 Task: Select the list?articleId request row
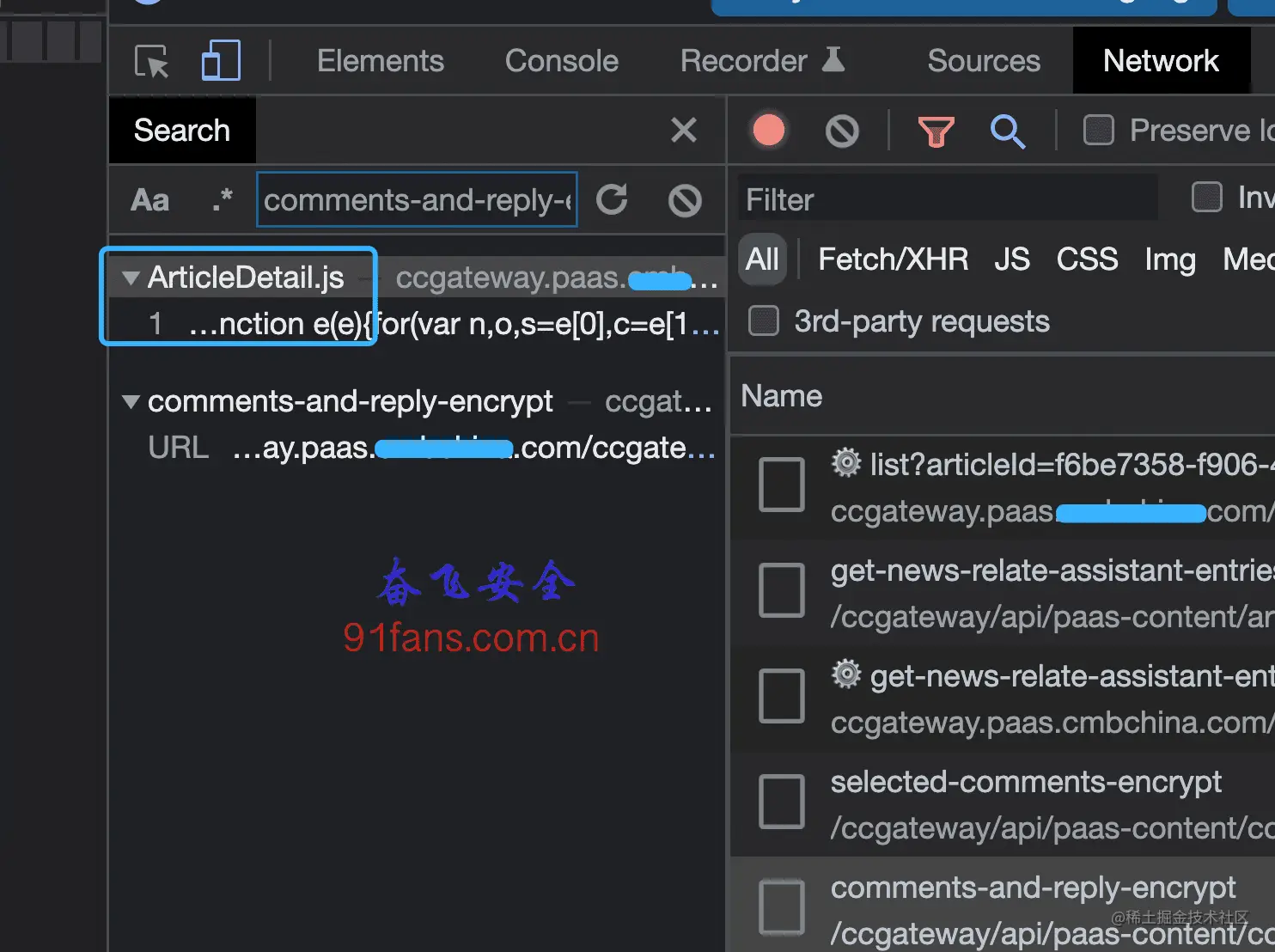tap(1003, 487)
